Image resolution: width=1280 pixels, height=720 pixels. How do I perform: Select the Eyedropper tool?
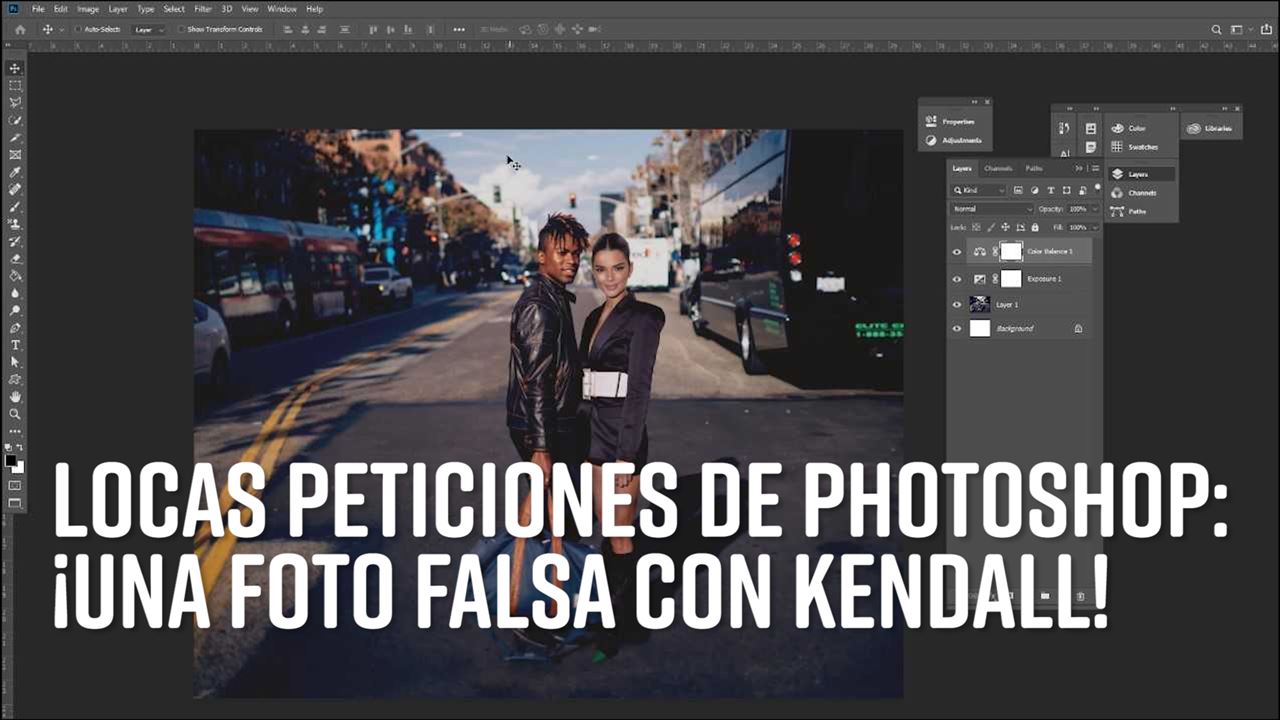pyautogui.click(x=15, y=170)
